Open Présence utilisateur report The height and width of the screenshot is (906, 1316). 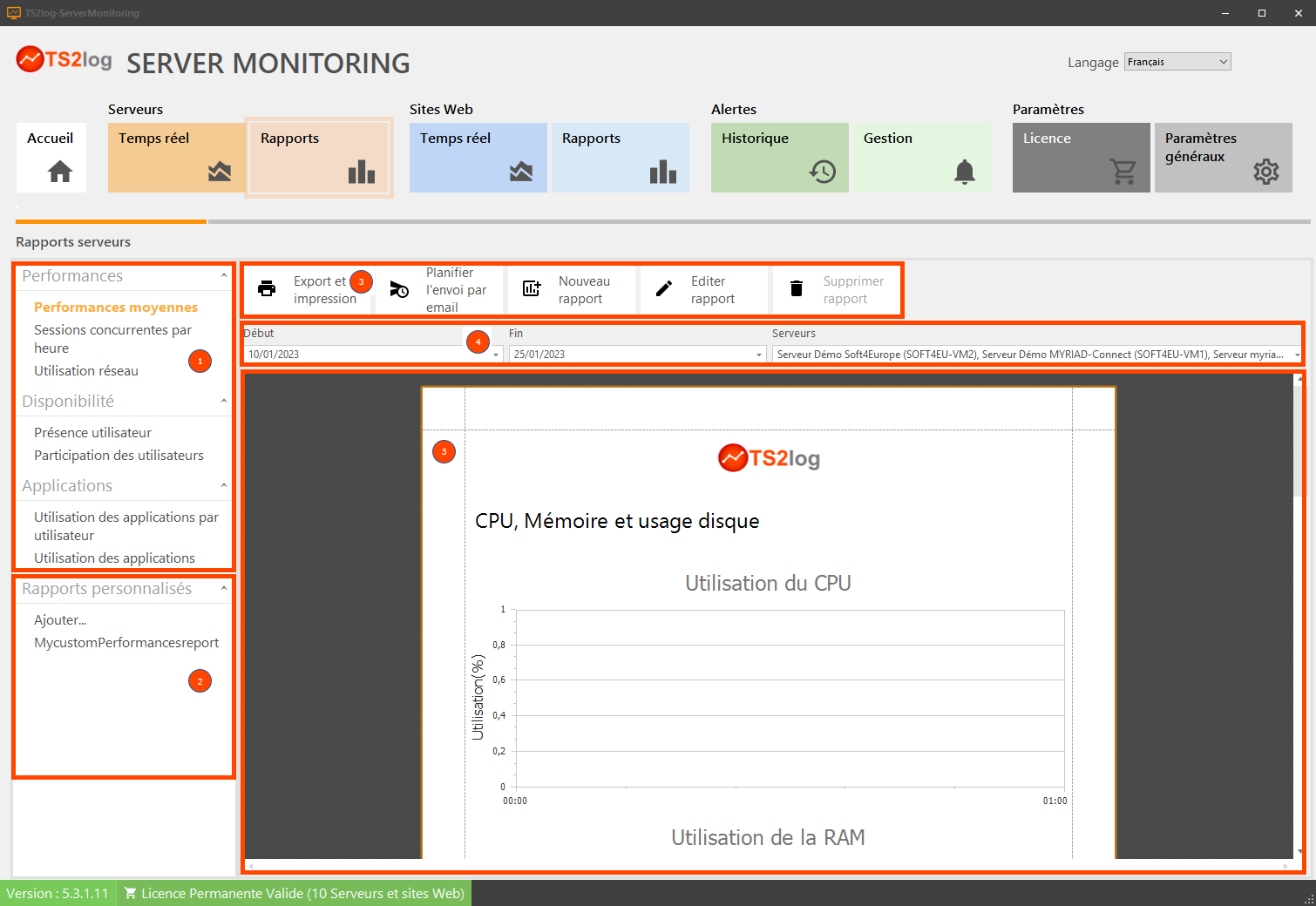coord(92,433)
